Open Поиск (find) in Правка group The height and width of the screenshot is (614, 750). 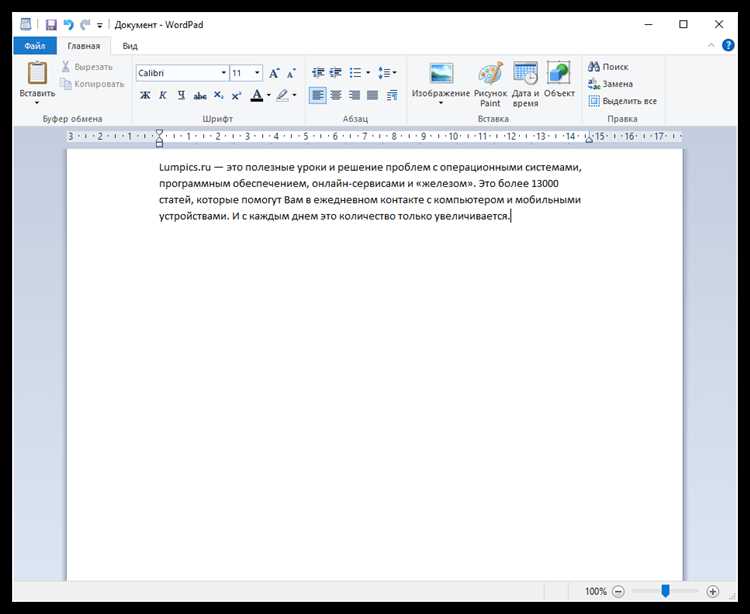tap(608, 67)
